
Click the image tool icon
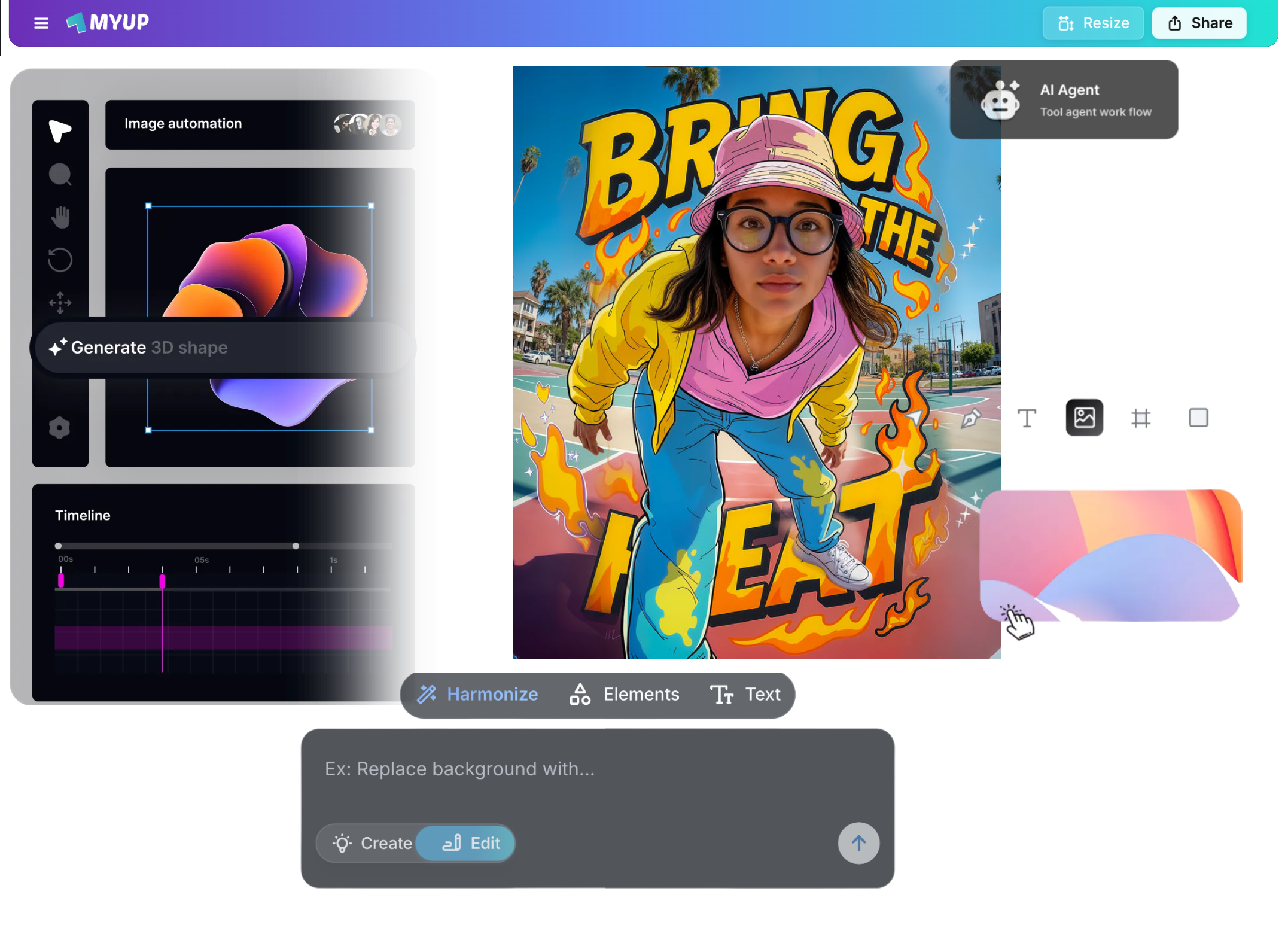[x=1084, y=418]
